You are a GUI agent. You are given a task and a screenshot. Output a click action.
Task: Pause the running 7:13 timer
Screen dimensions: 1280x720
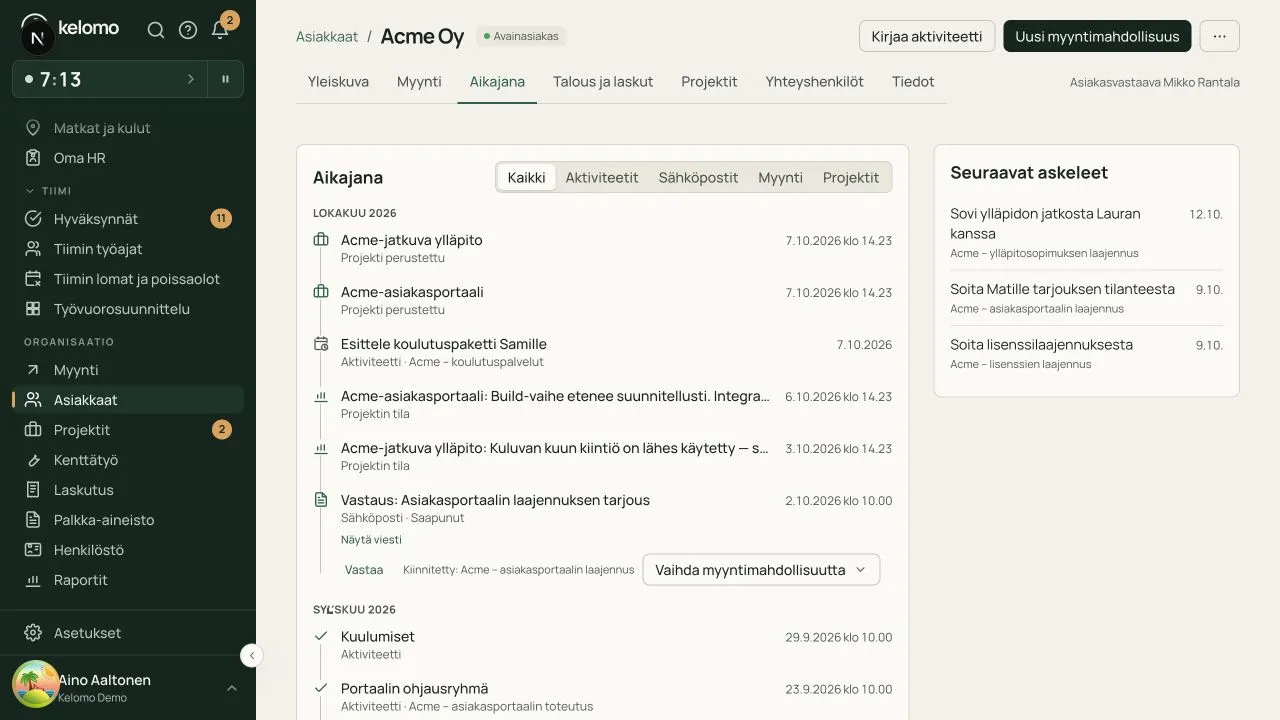[226, 79]
